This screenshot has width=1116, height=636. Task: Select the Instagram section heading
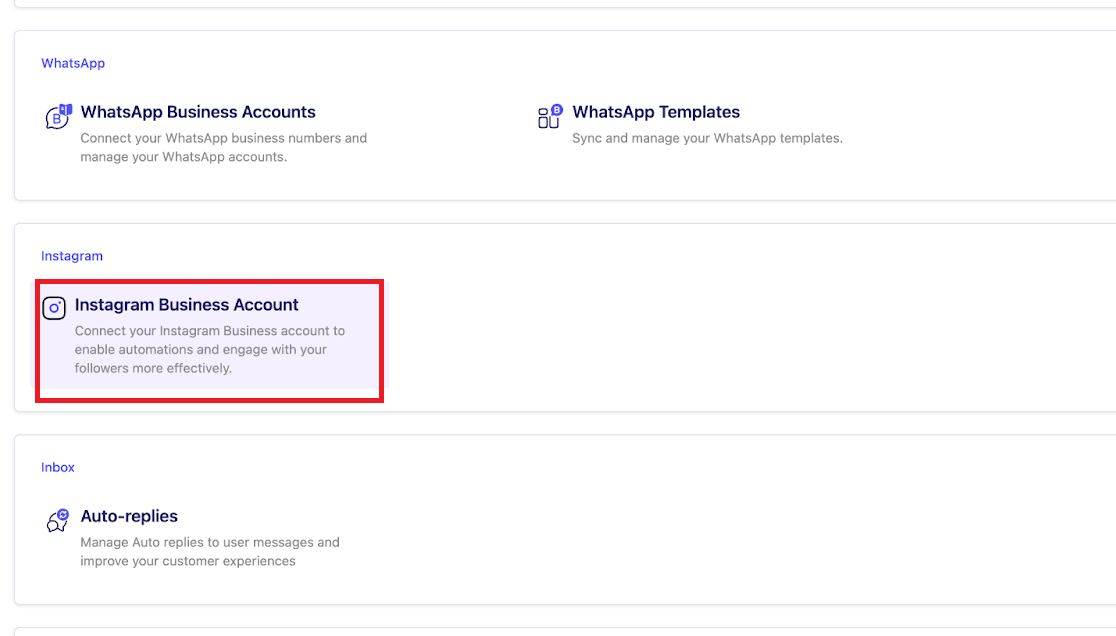[x=72, y=256]
